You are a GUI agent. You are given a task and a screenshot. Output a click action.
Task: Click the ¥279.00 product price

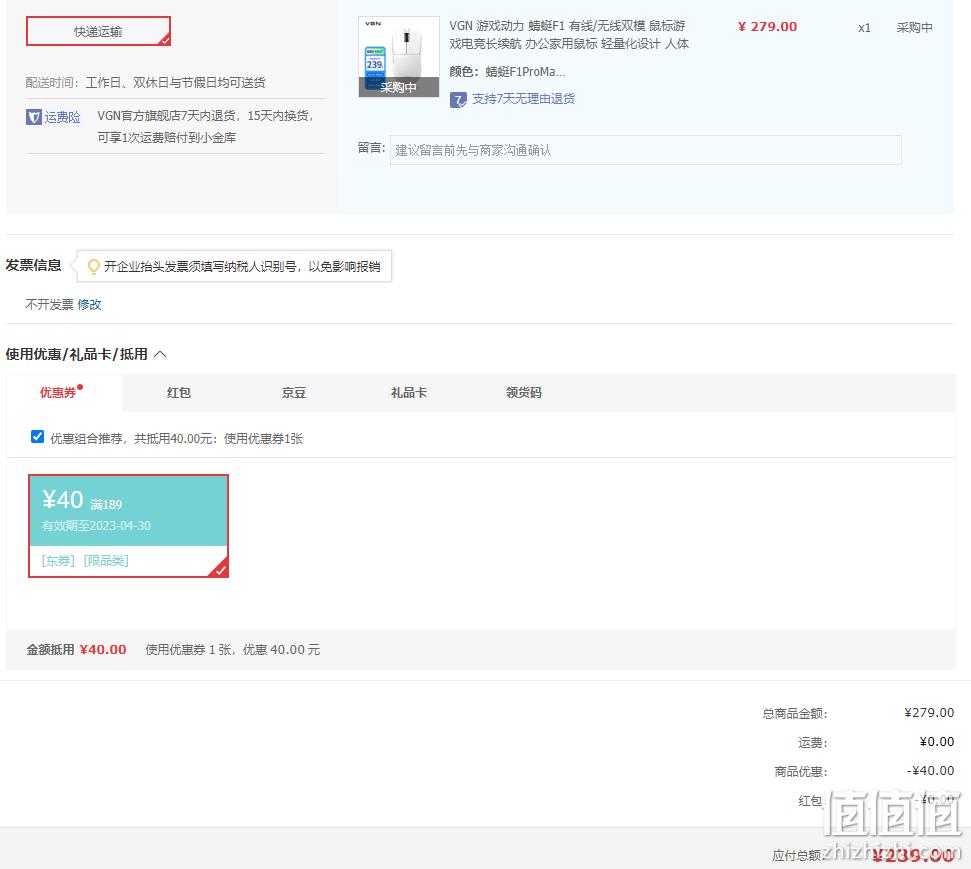(x=767, y=27)
